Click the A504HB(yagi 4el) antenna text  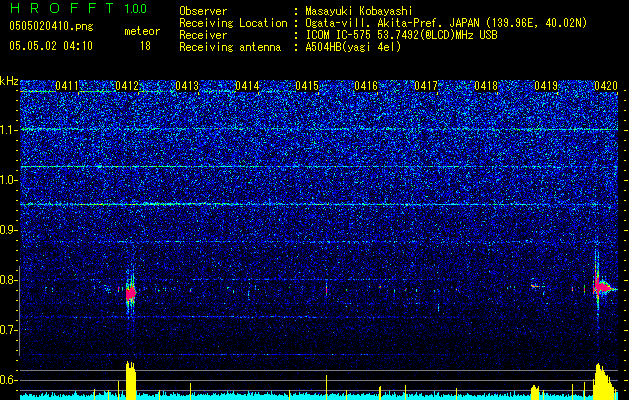(x=353, y=47)
